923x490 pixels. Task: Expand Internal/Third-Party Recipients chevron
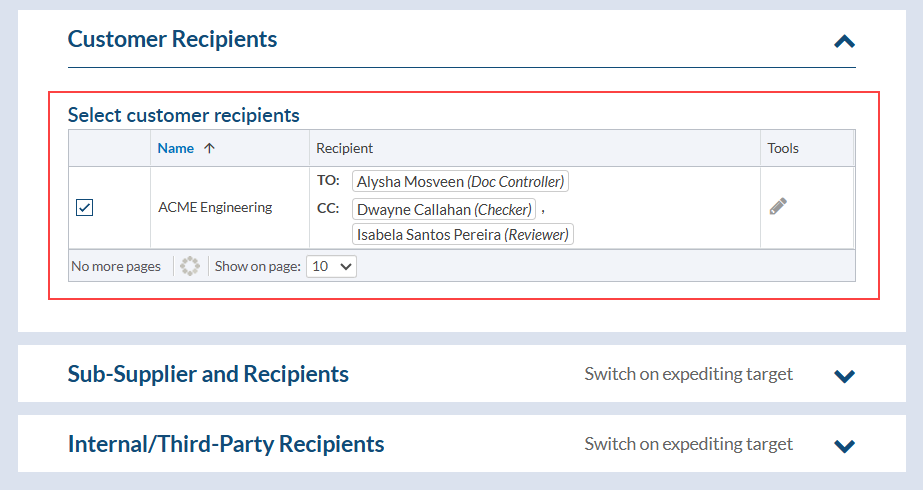[845, 446]
